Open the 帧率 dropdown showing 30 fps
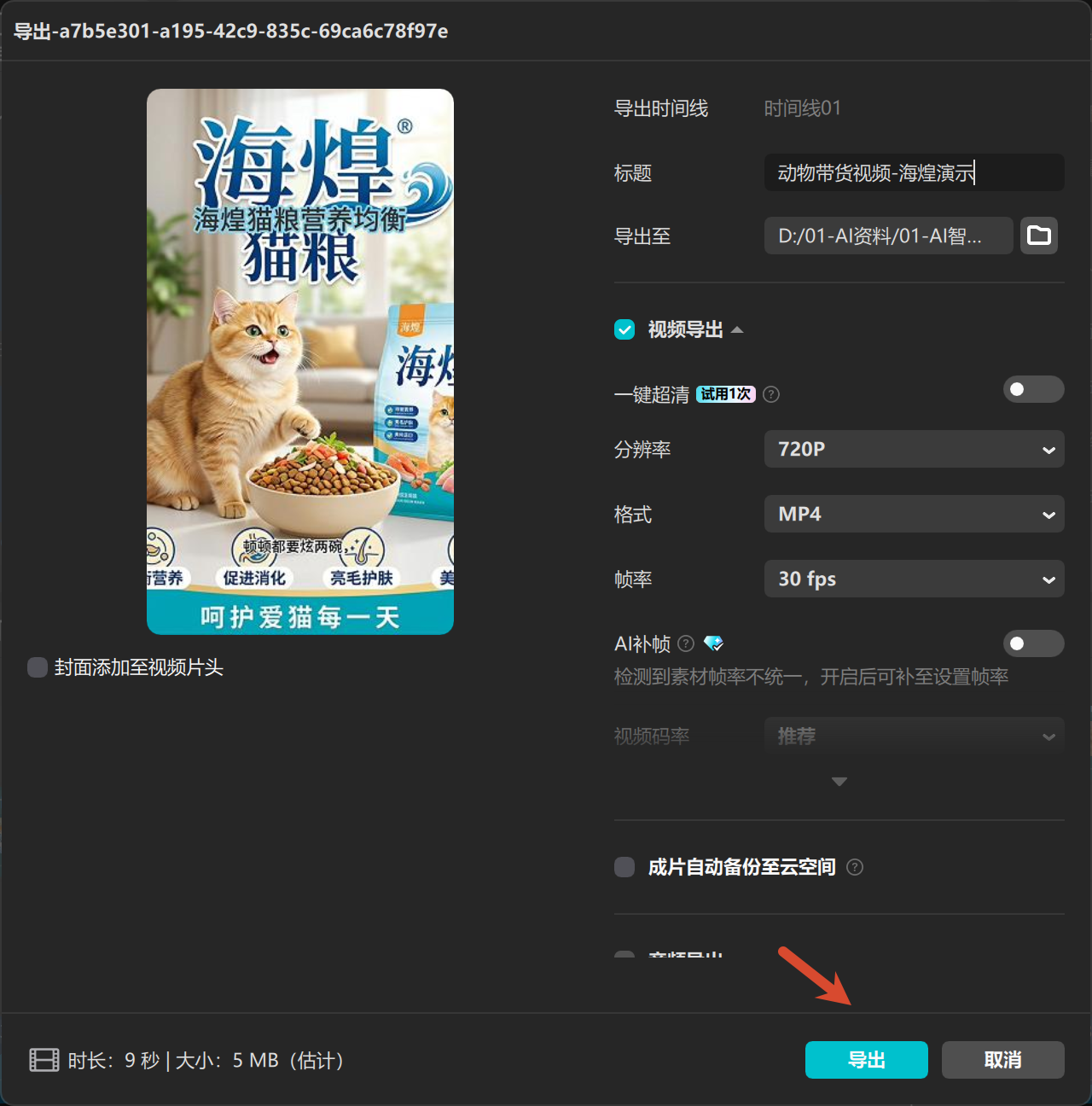 pyautogui.click(x=914, y=579)
